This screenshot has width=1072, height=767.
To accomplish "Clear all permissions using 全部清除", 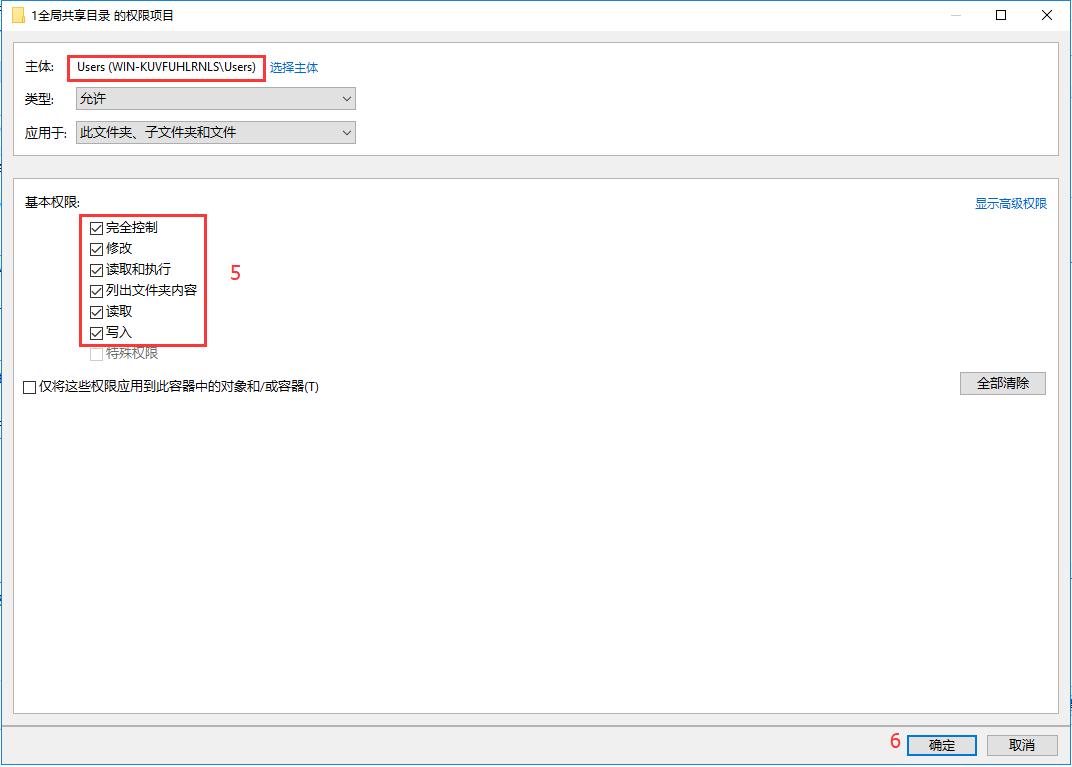I will [x=1003, y=383].
